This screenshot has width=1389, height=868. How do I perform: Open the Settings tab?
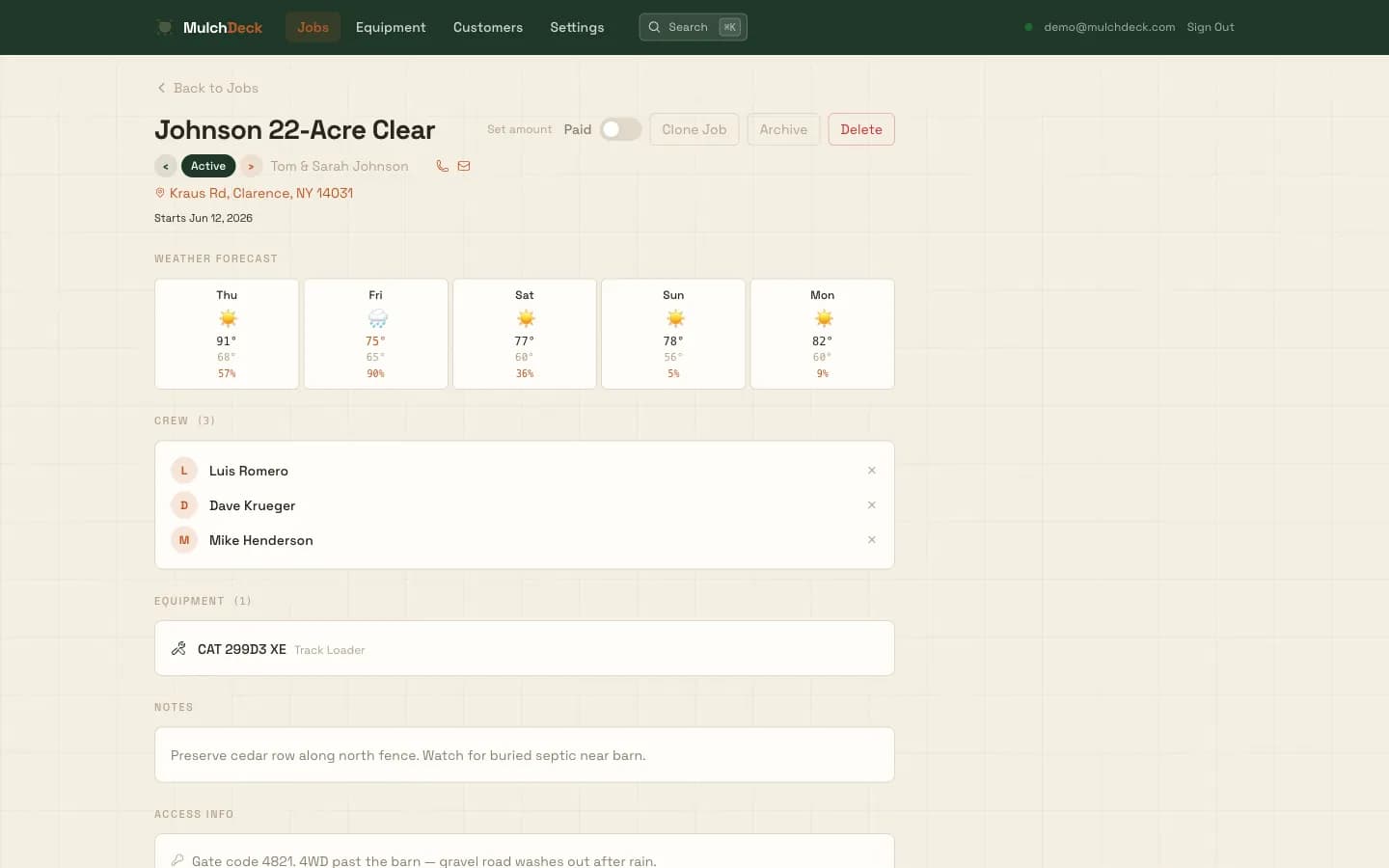coord(577,27)
